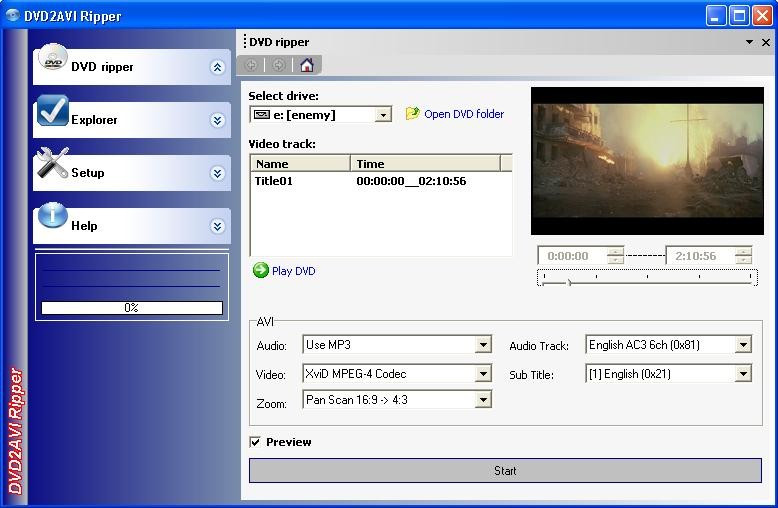
Task: Select the Explorer sidebar item
Action: 132,120
